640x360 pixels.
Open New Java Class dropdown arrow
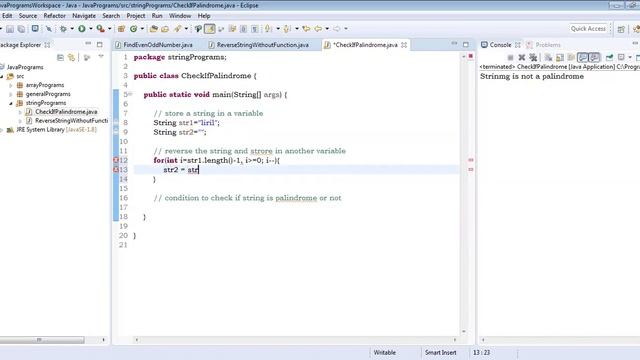pos(142,29)
